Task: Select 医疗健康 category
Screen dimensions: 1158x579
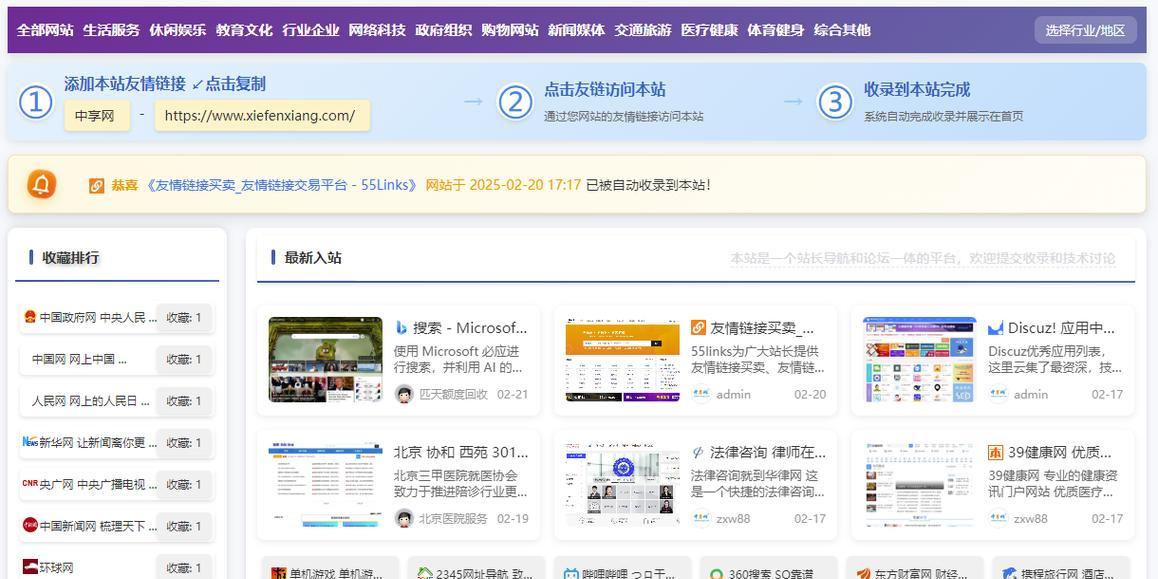Action: (x=710, y=30)
